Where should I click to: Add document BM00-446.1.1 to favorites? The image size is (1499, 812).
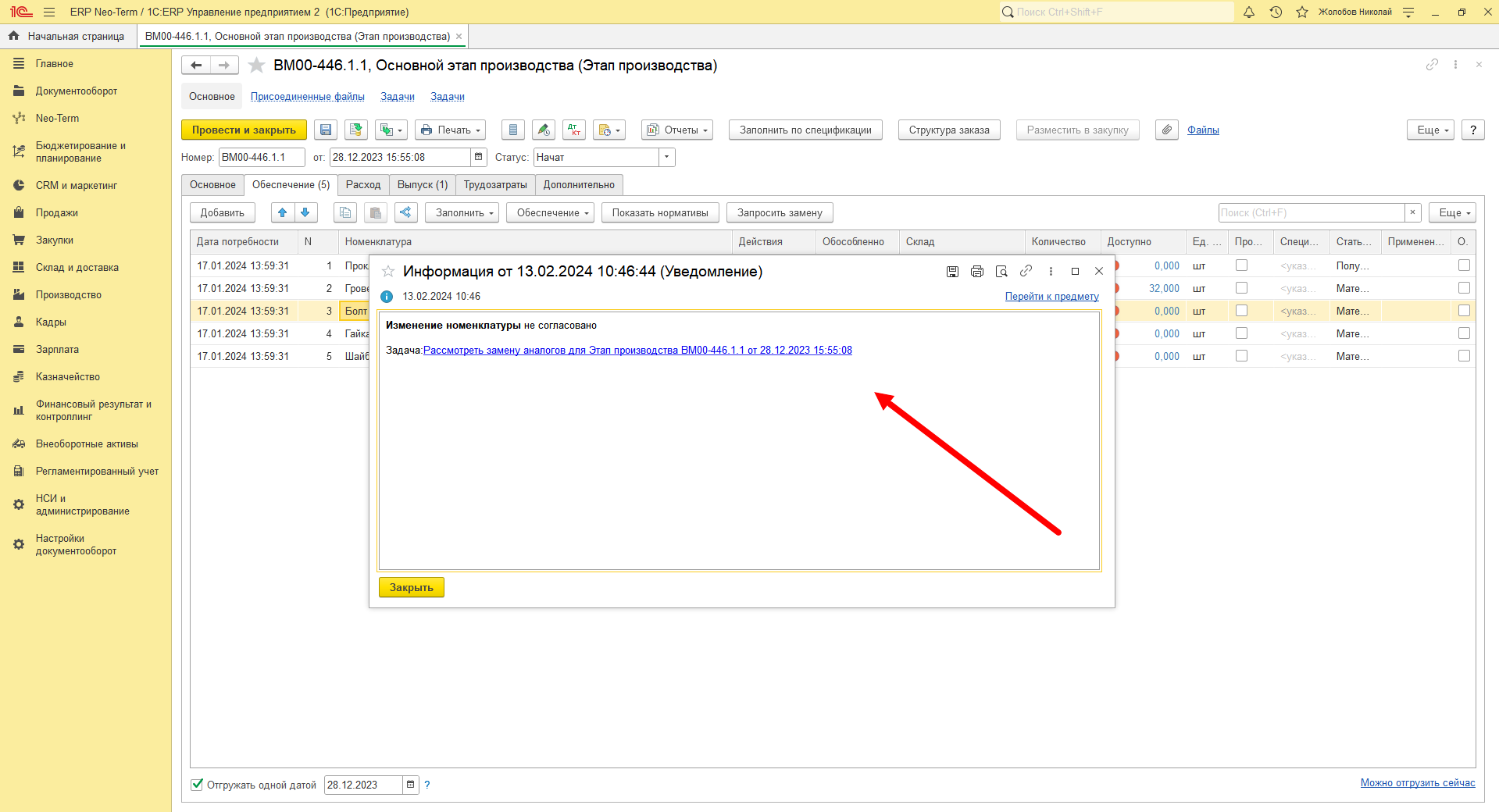click(x=256, y=66)
